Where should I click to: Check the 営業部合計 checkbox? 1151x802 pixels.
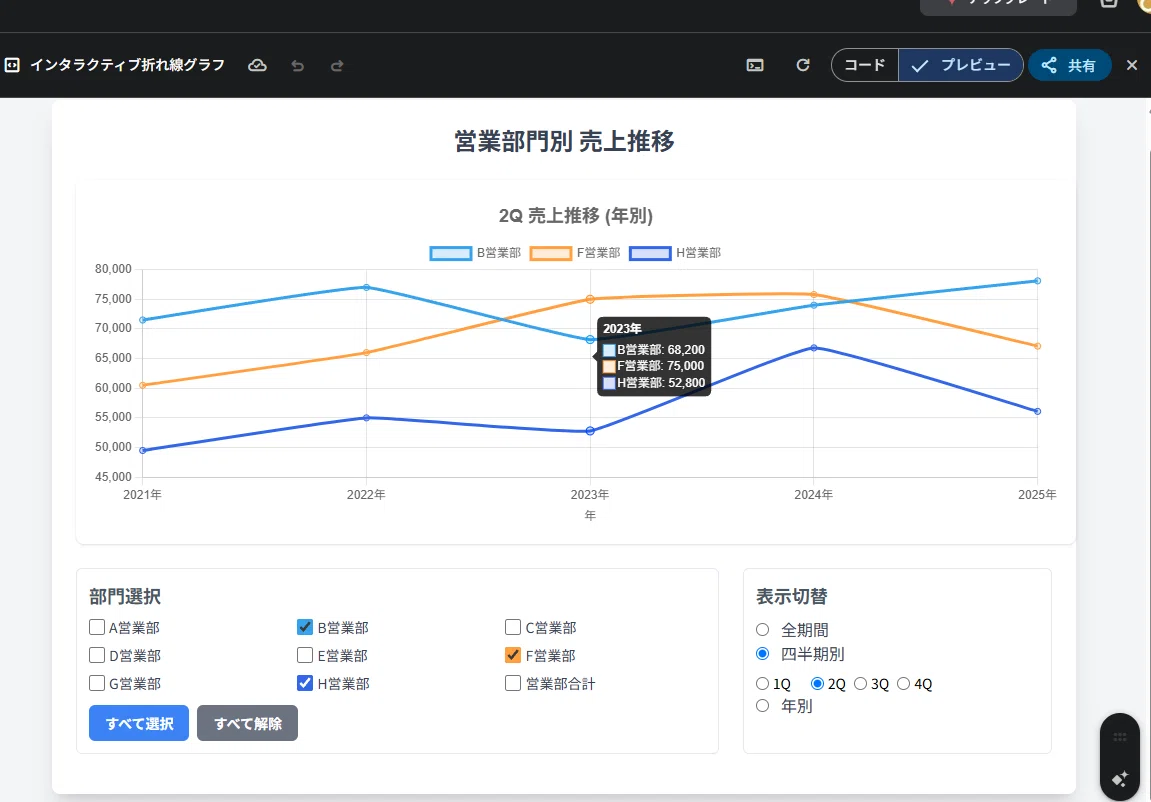[x=513, y=683]
